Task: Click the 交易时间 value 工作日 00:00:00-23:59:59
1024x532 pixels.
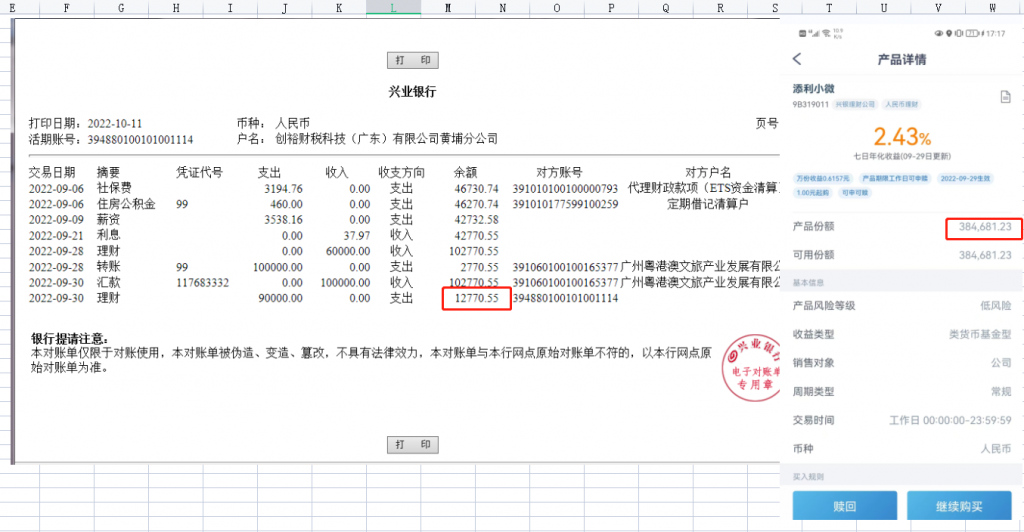Action: tap(950, 420)
